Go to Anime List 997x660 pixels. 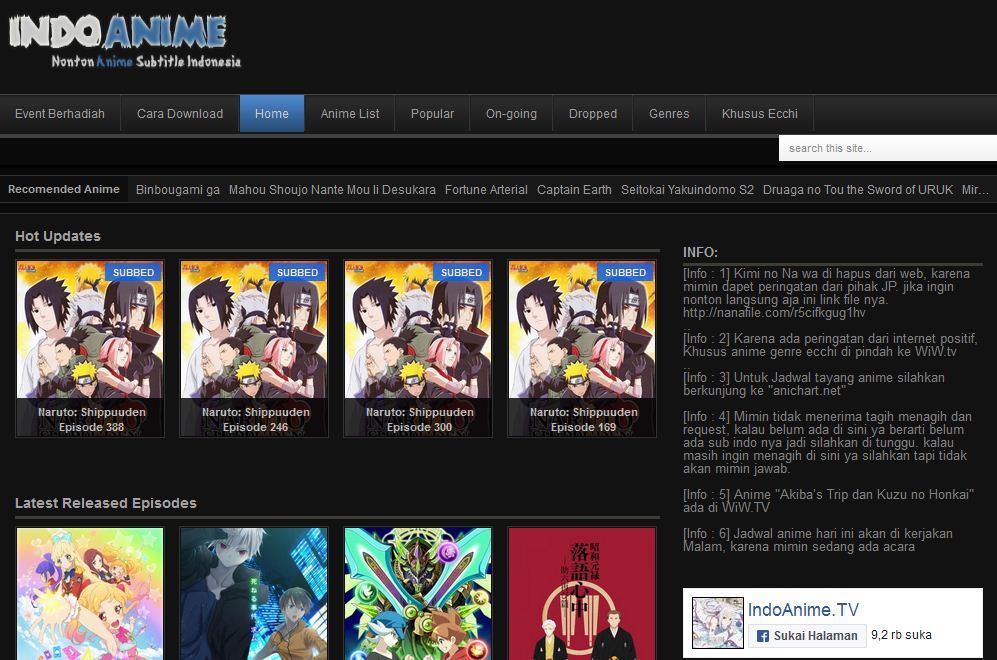350,114
